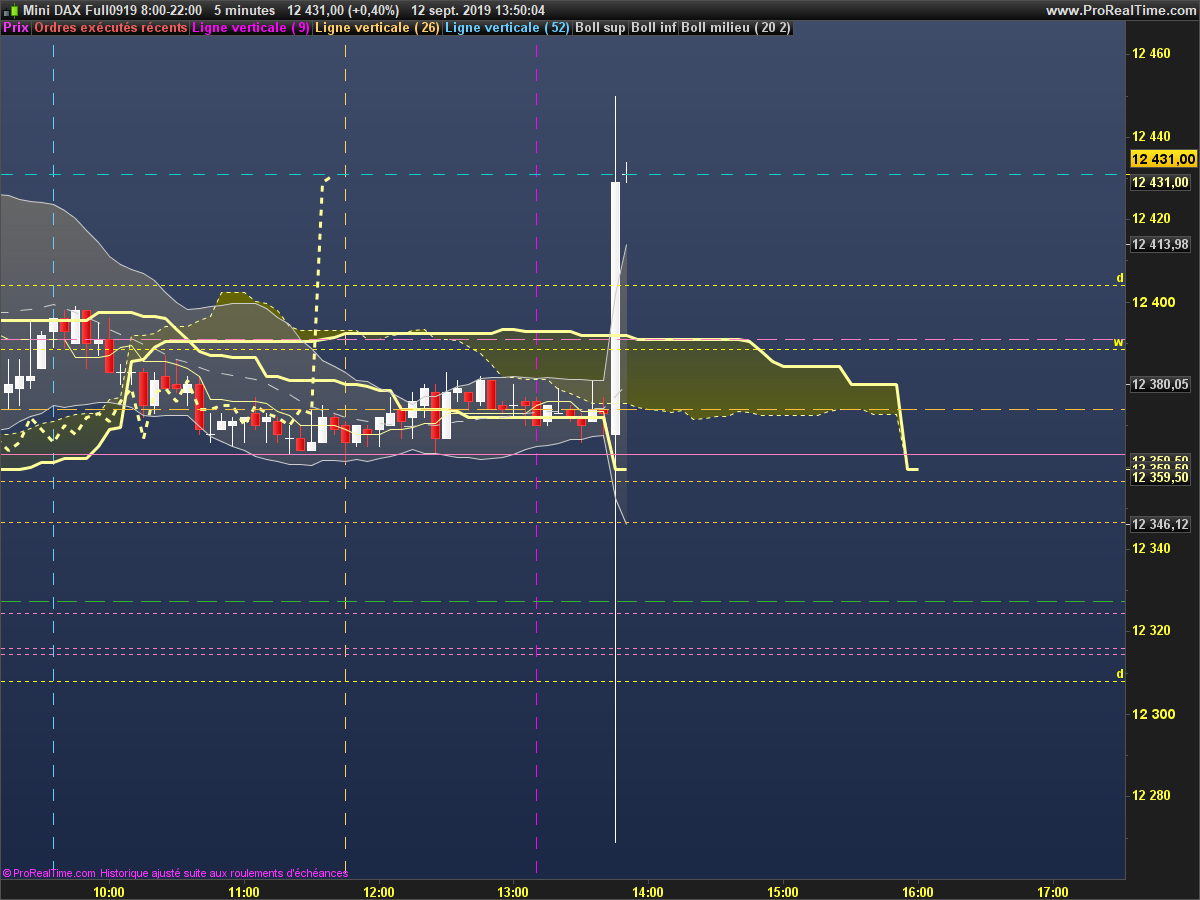This screenshot has height=900, width=1200.
Task: Open the Boll milieu (20 2) label
Action: click(x=736, y=28)
